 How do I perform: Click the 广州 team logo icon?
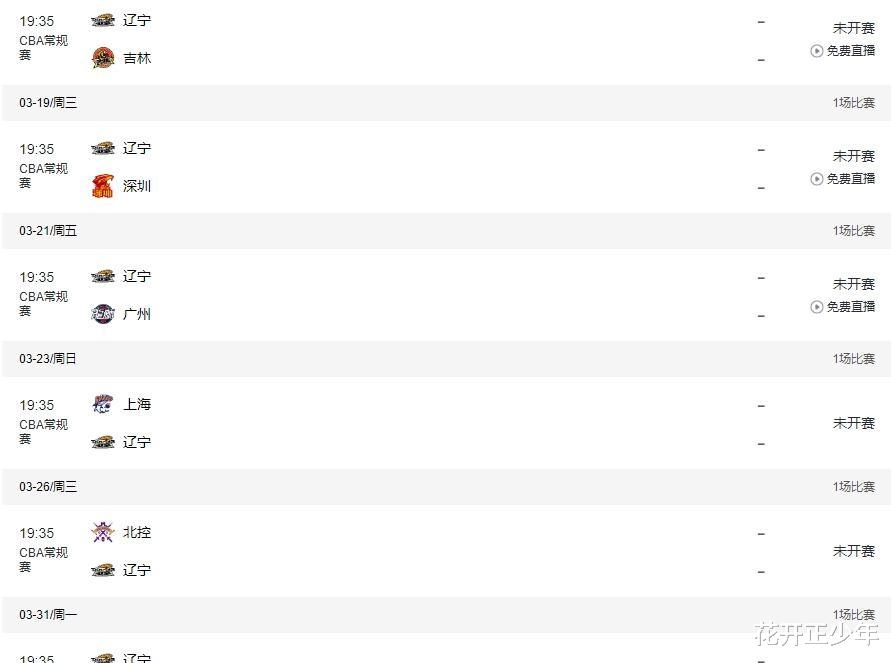pyautogui.click(x=103, y=314)
